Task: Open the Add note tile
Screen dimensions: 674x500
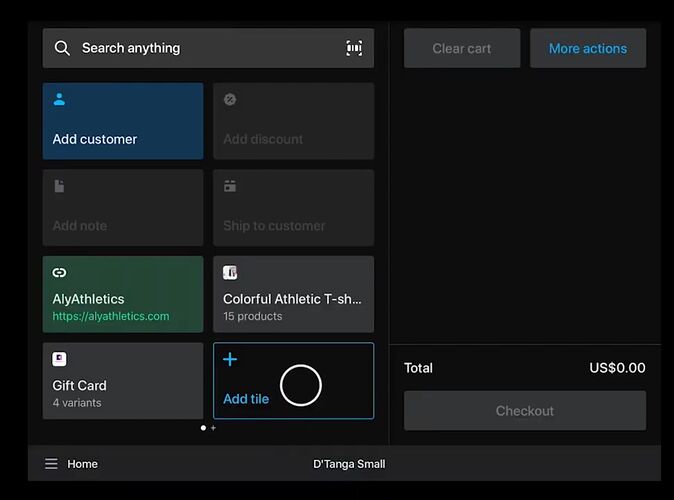Action: point(123,208)
